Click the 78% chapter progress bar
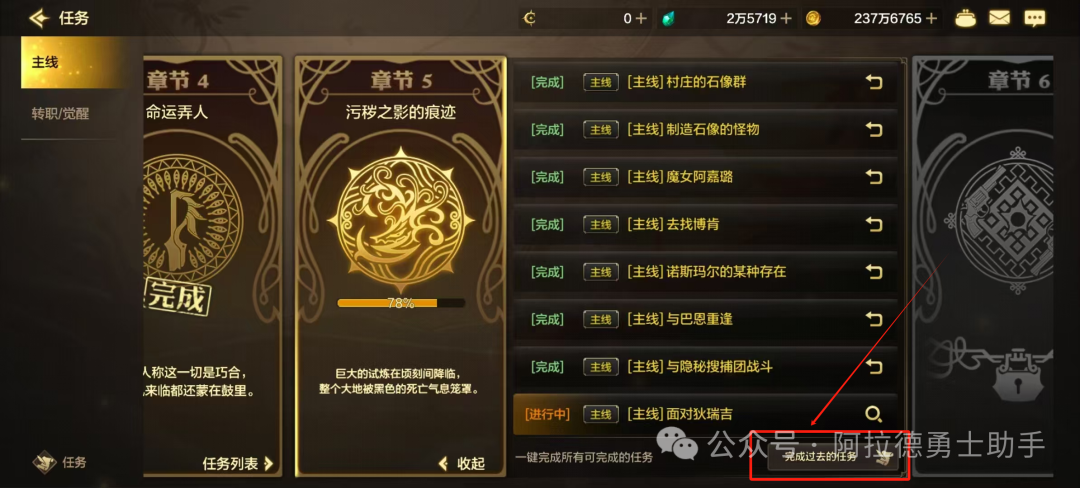Image resolution: width=1080 pixels, height=488 pixels. pos(401,303)
